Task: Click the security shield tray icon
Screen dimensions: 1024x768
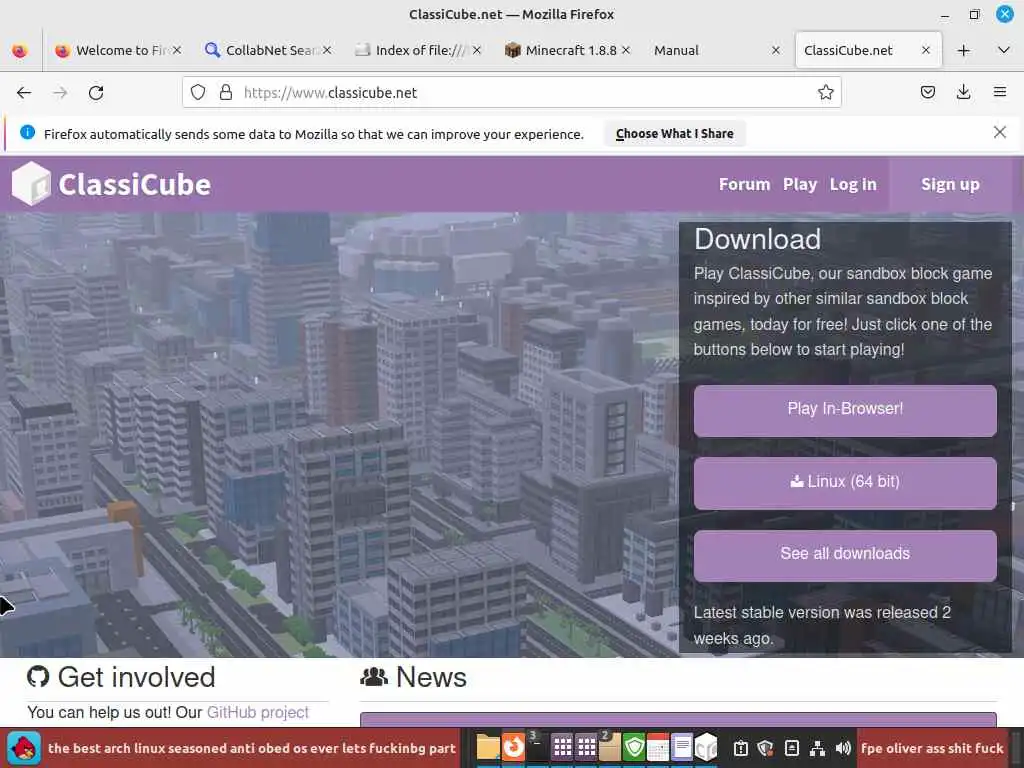Action: (766, 748)
